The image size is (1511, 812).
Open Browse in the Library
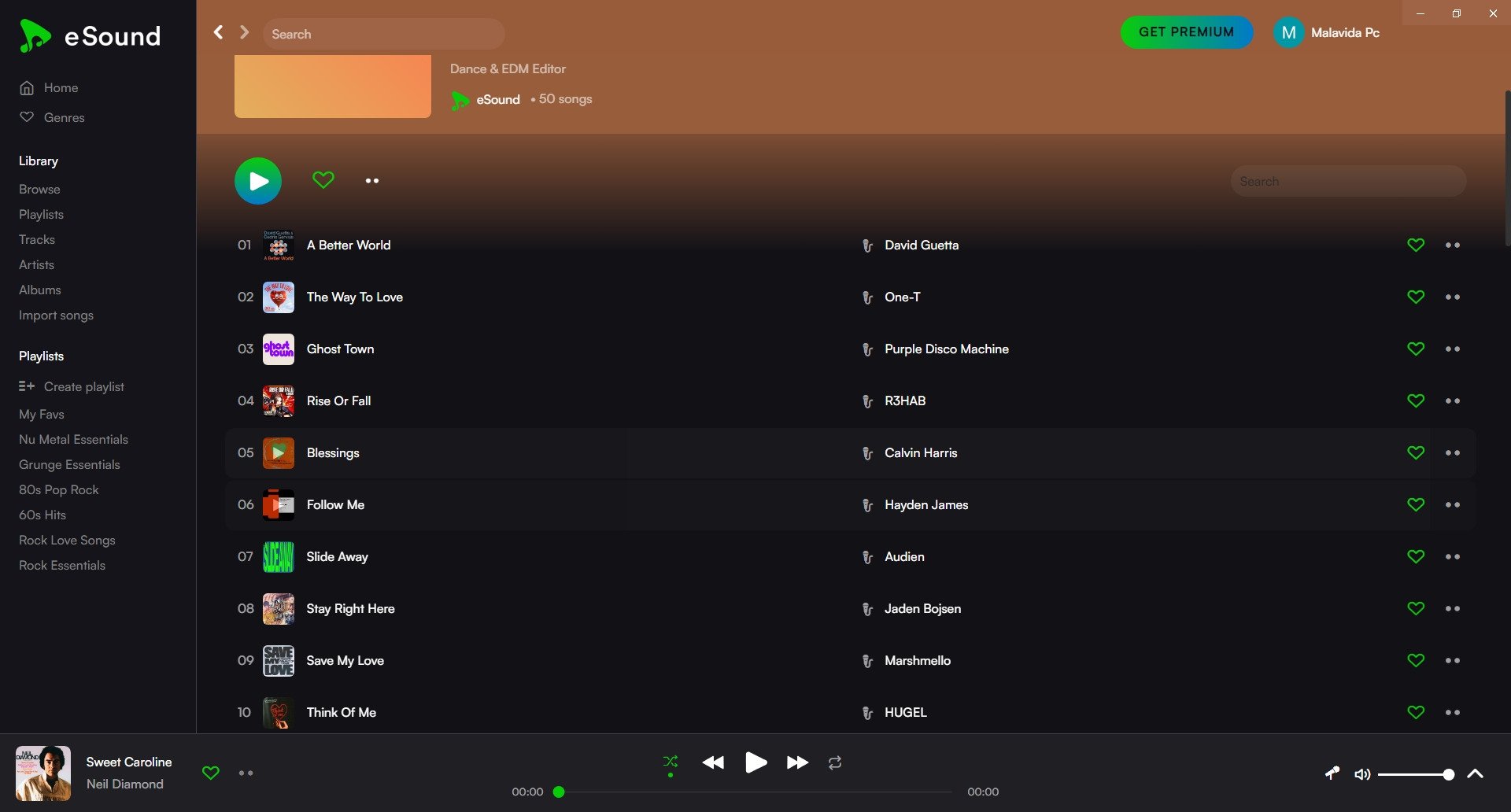coord(39,189)
